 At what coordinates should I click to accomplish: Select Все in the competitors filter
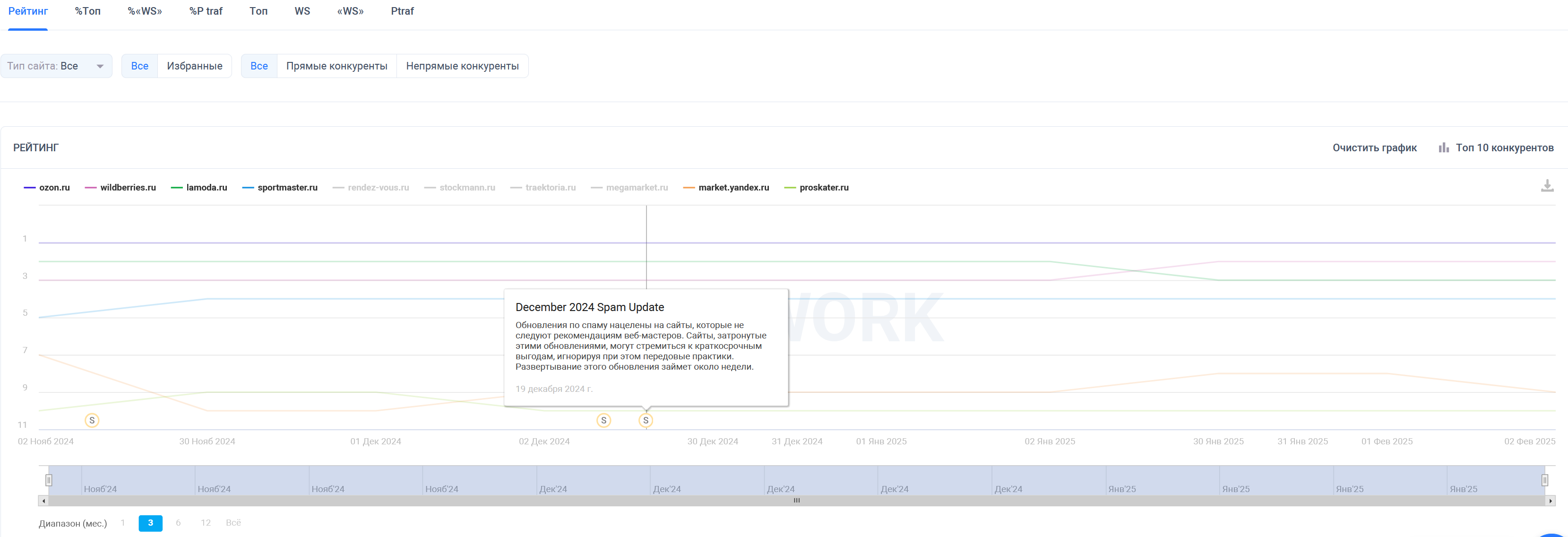pos(259,66)
